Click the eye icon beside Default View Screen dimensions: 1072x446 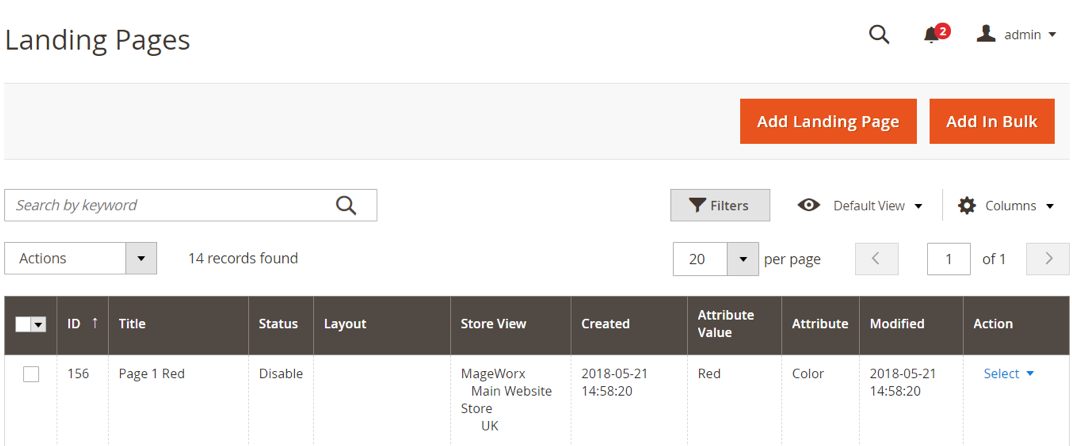coord(809,205)
